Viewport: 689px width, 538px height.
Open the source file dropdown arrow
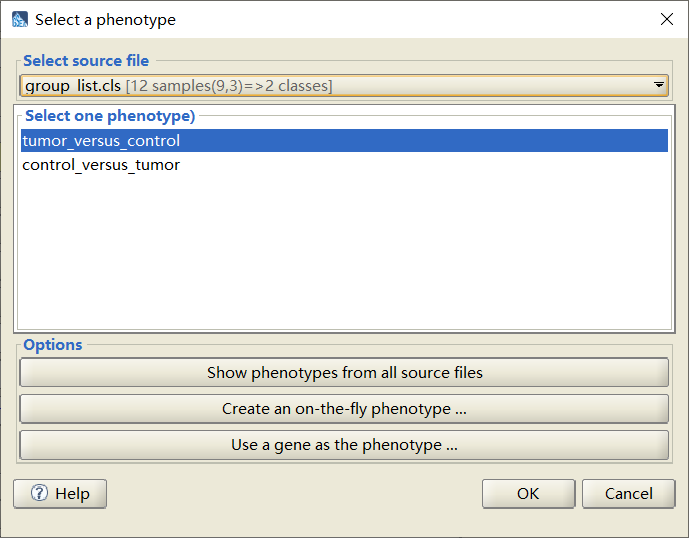point(658,85)
